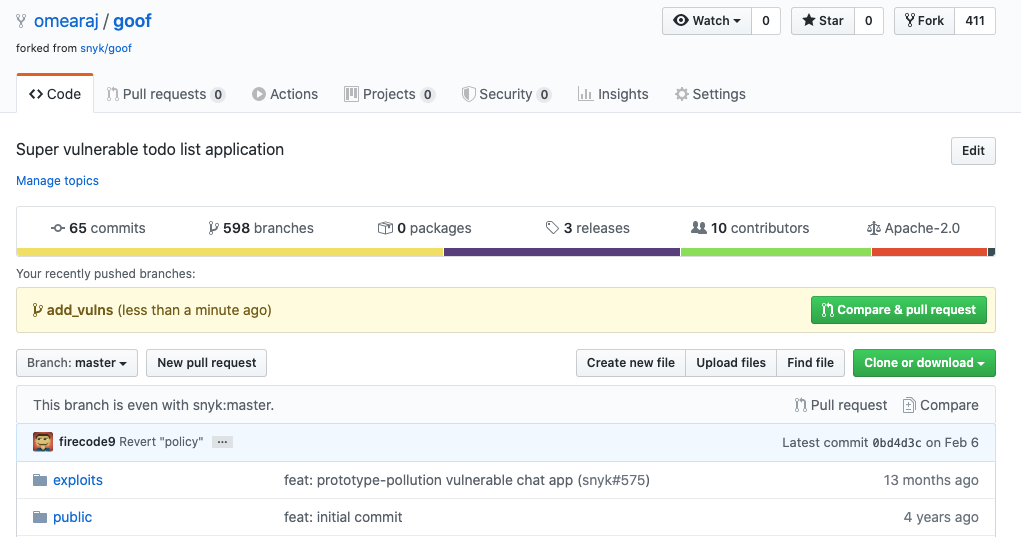Switch to the Pull requests tab
Screen dimensions: 1021x537
coord(165,94)
